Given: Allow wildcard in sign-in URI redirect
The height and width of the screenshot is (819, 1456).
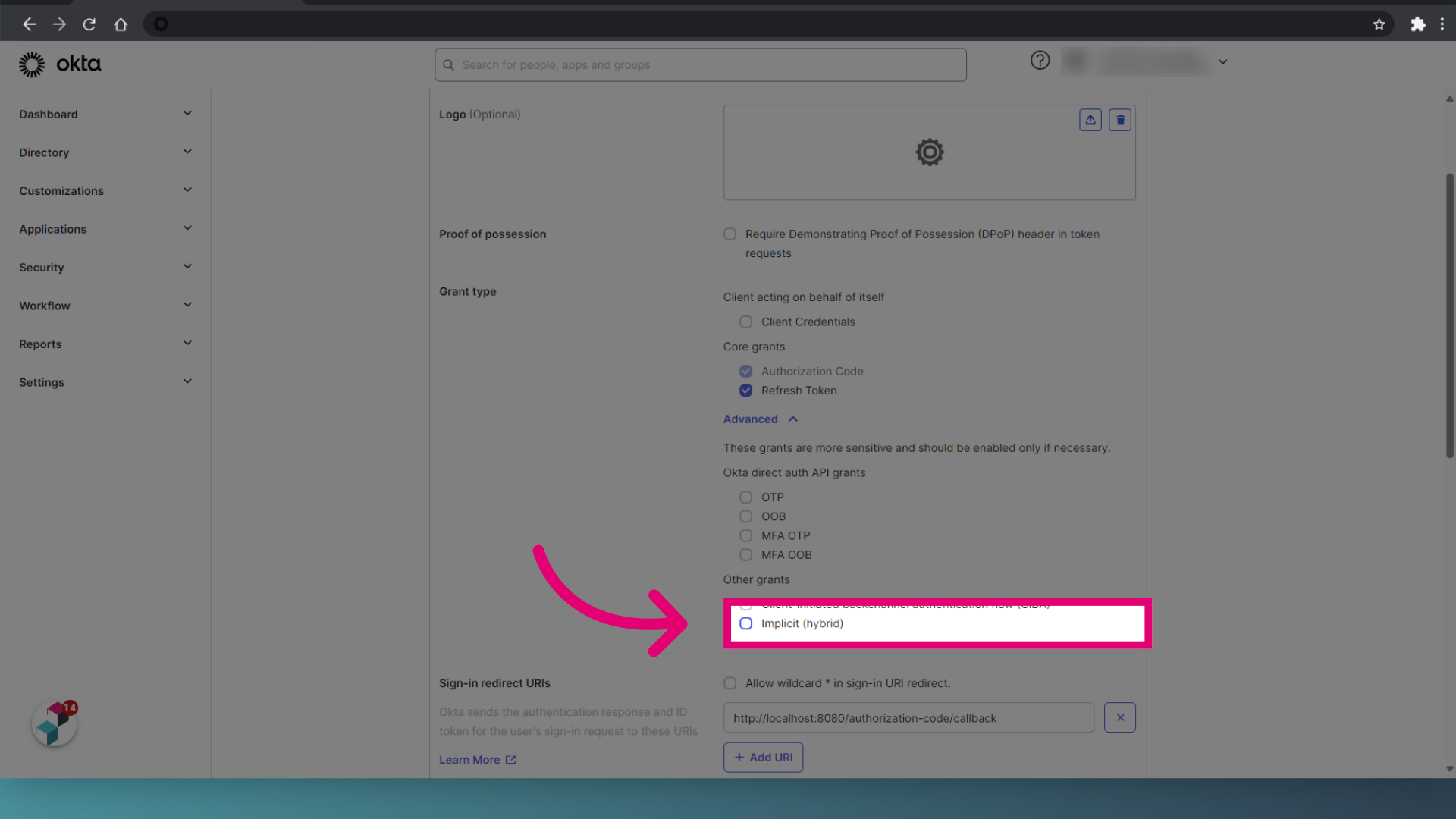Looking at the screenshot, I should click(x=730, y=683).
